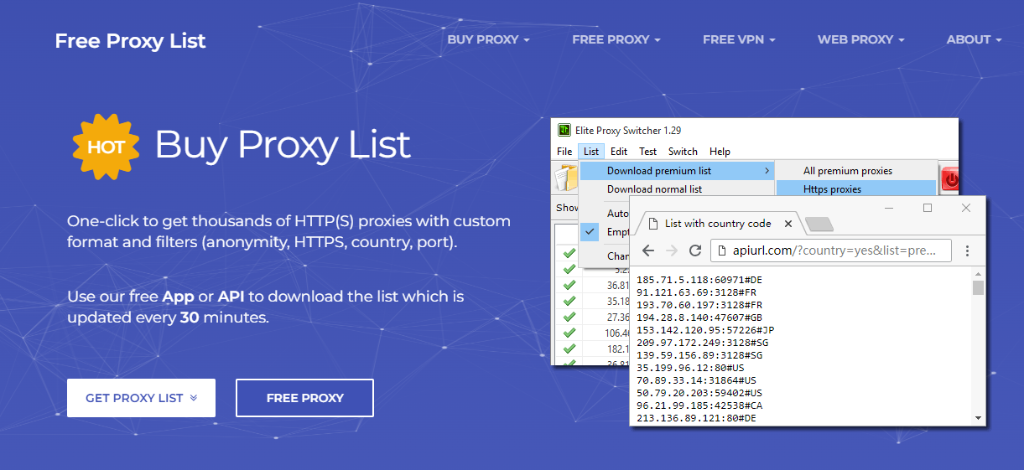Open the Help menu in Proxy Switcher
This screenshot has height=470, width=1024.
(x=720, y=151)
